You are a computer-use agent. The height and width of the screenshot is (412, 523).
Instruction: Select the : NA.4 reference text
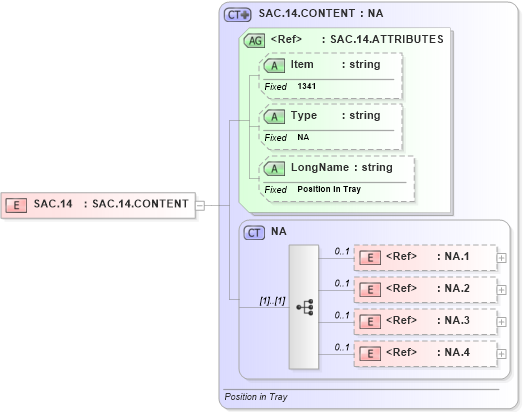tap(453, 352)
